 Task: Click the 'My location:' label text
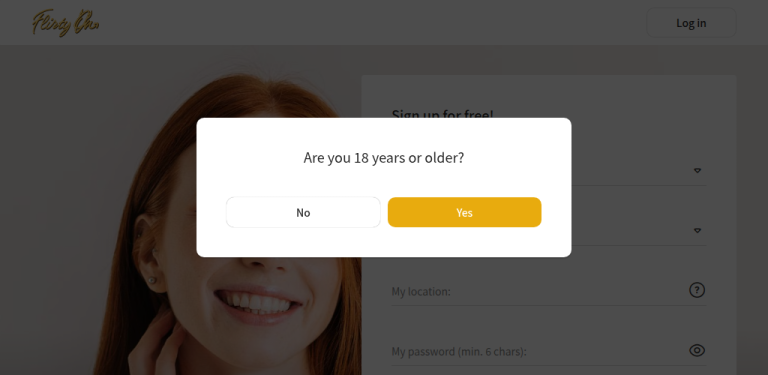pyautogui.click(x=421, y=291)
